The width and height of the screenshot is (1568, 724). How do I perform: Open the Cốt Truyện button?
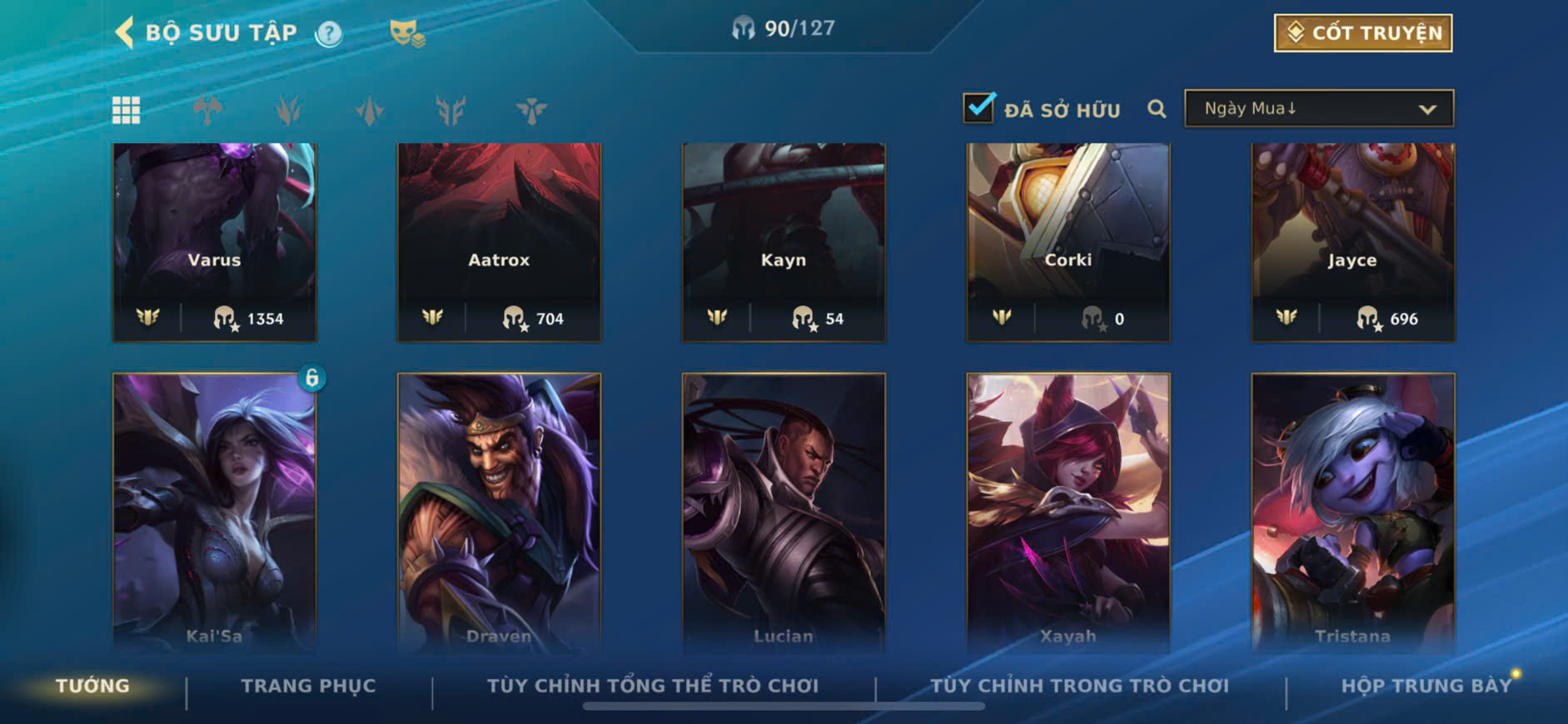pyautogui.click(x=1363, y=33)
